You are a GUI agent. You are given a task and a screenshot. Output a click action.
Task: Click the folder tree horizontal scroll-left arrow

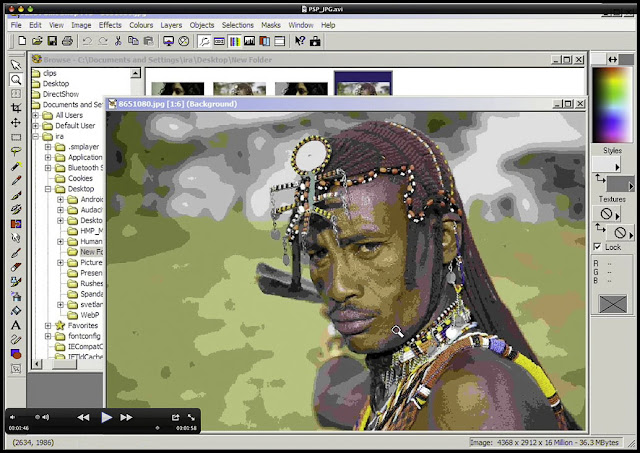click(37, 364)
